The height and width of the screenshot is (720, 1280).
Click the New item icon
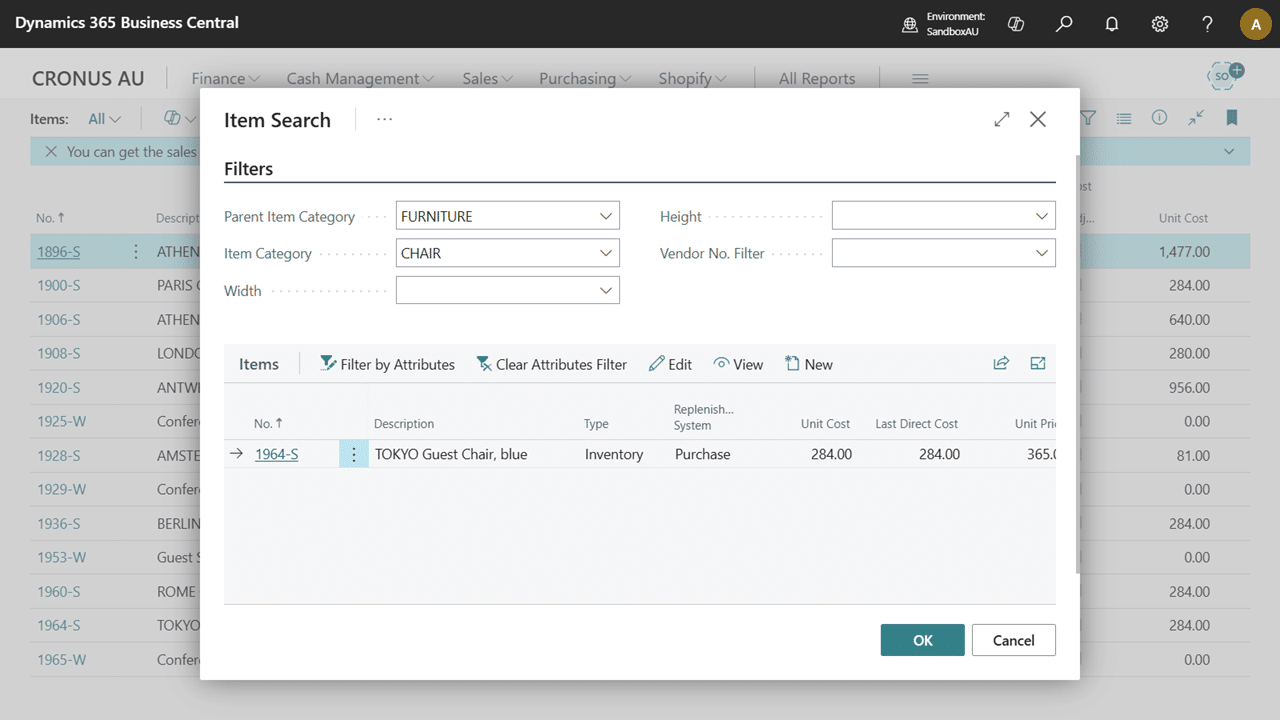tap(792, 364)
